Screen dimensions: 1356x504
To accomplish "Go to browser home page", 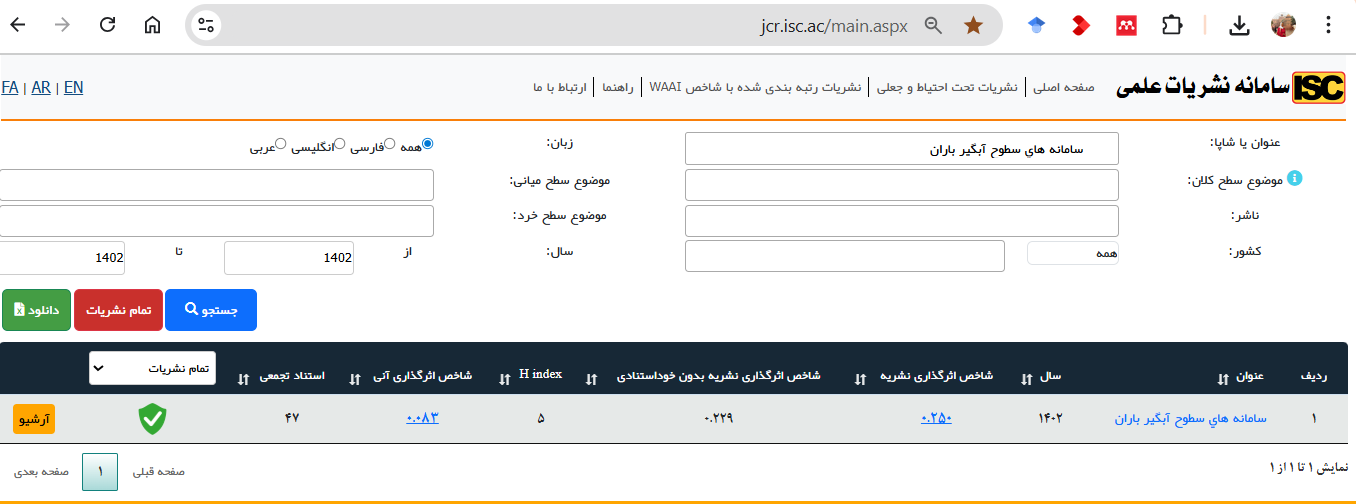I will (152, 26).
